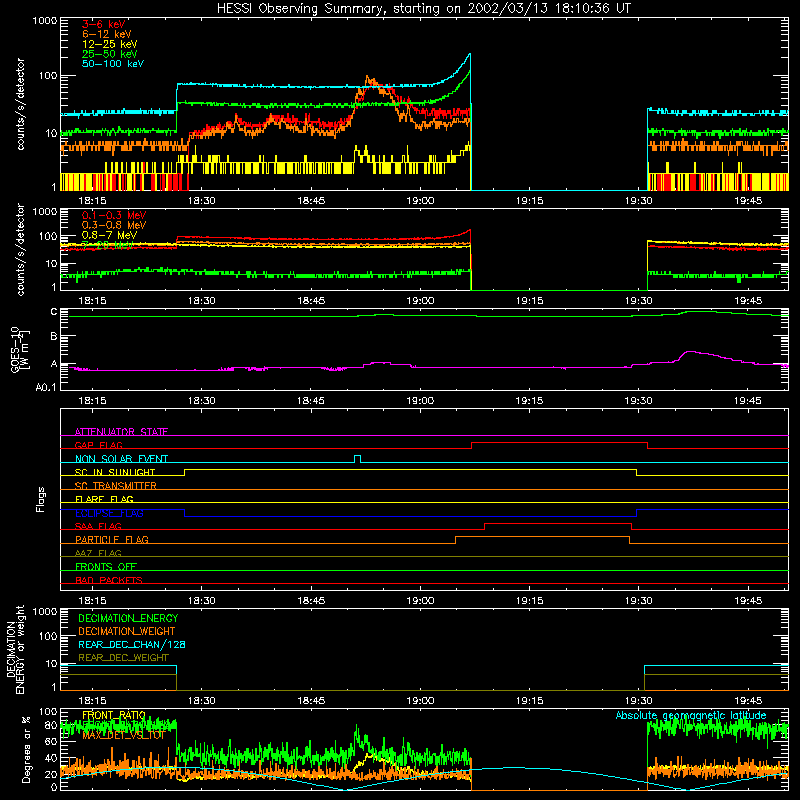
Task: Click the 'C' level label on GOES axis
Action: pos(54,312)
